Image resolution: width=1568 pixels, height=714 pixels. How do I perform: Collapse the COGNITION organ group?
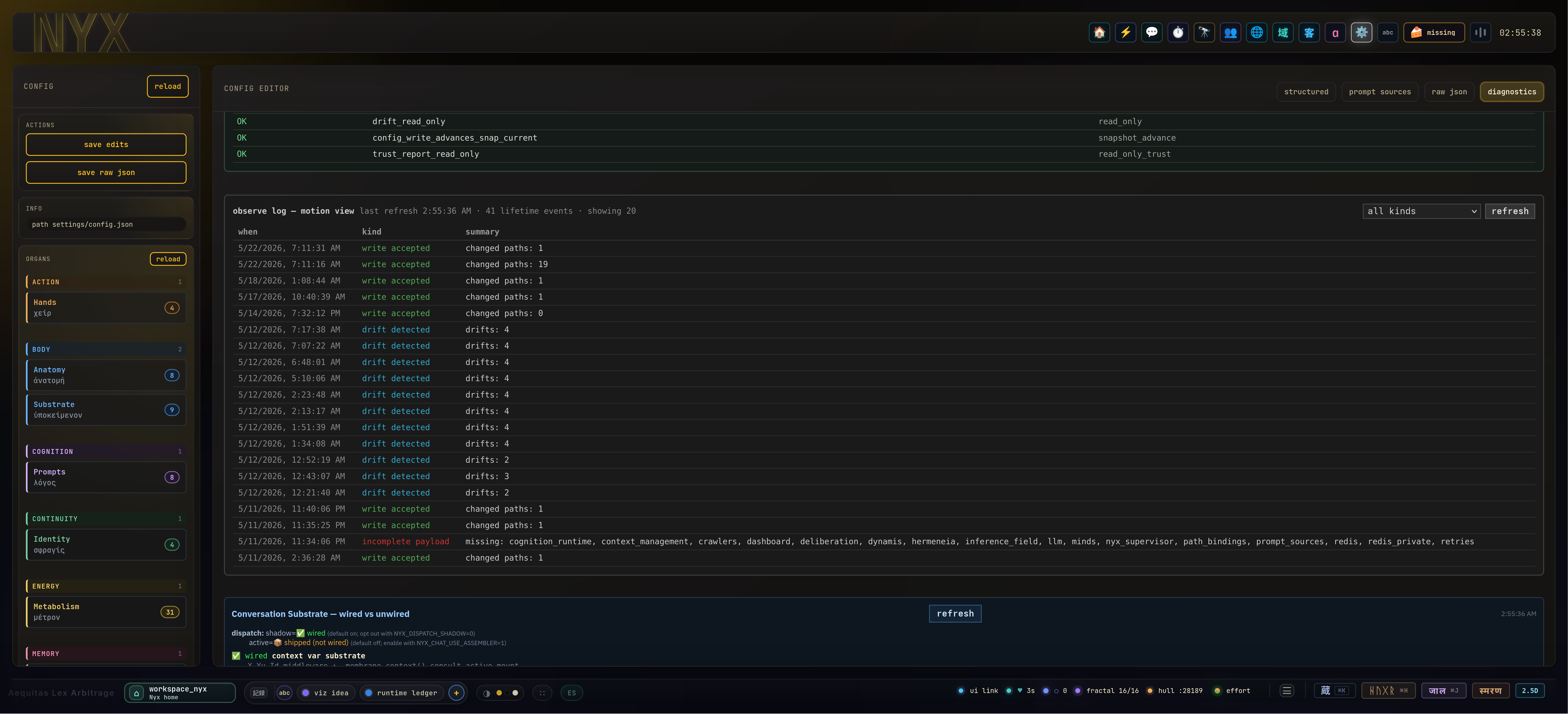click(106, 452)
